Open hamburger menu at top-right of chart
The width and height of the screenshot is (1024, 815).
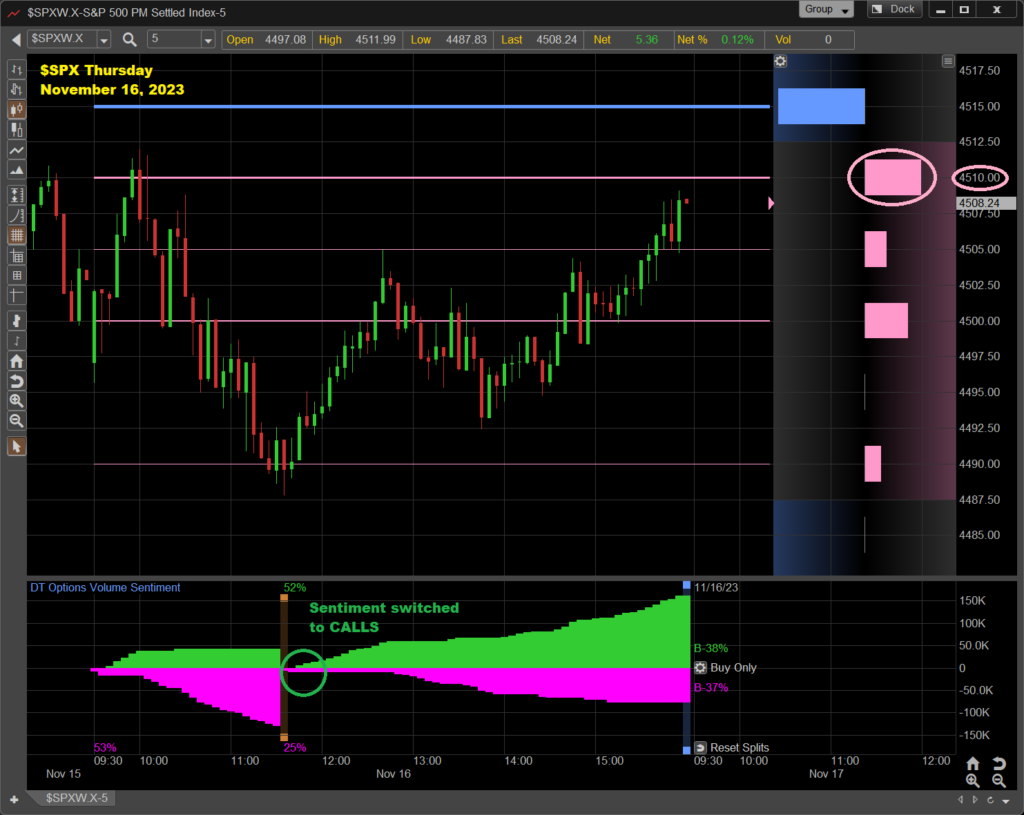tap(948, 61)
